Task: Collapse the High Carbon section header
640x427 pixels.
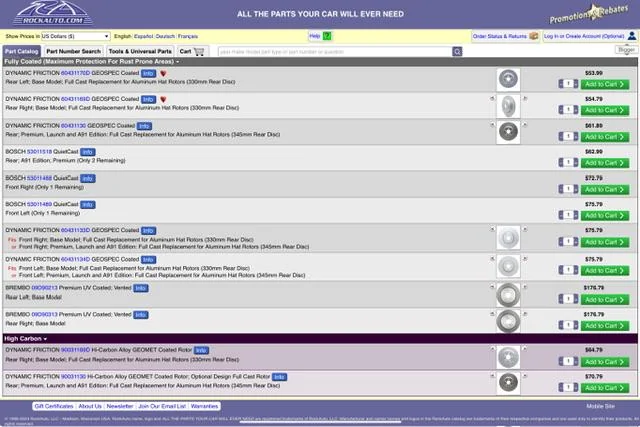Action: coord(26,338)
